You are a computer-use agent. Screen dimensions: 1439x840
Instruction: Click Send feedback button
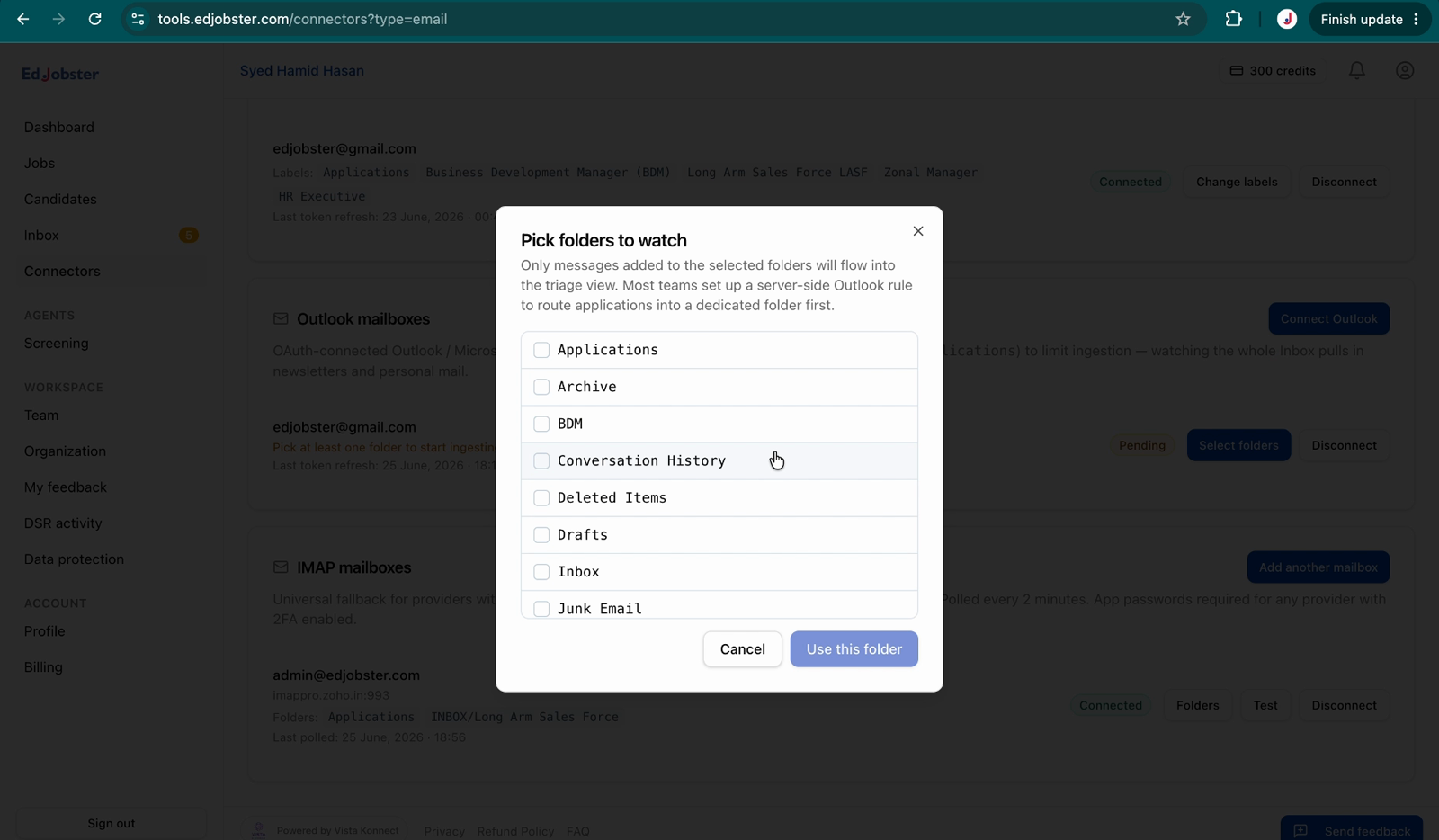coord(1352,829)
